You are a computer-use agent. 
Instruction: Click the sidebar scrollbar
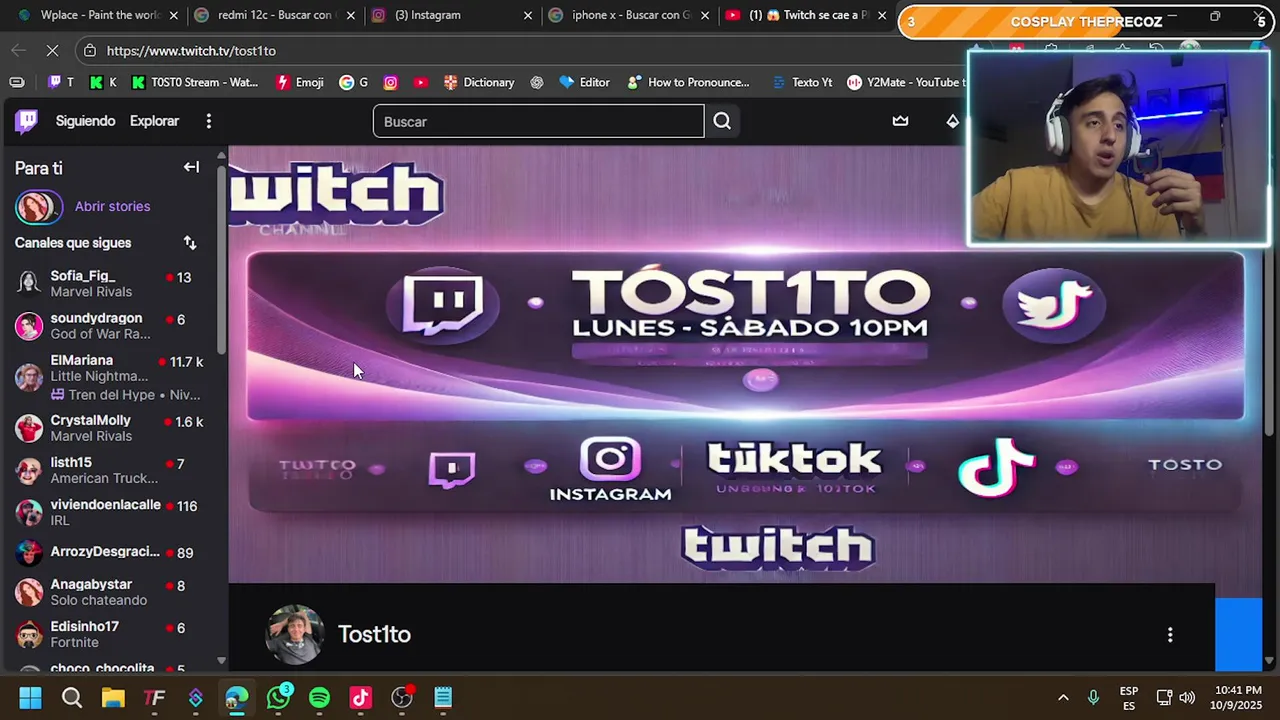coord(222,260)
